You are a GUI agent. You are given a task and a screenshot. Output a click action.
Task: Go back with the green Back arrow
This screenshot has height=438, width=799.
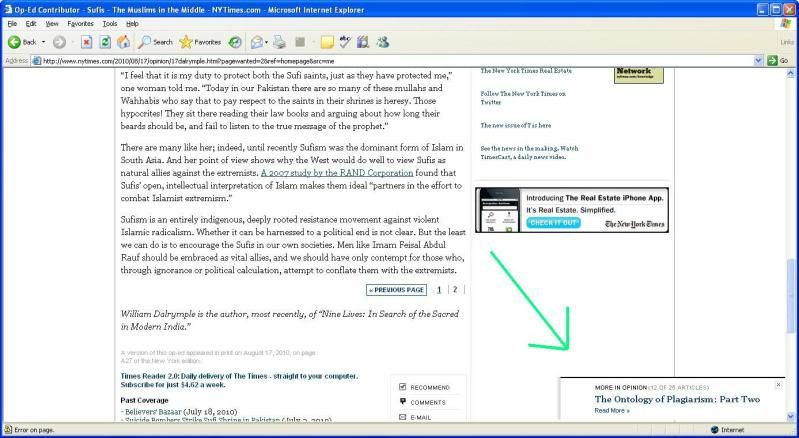[x=14, y=42]
